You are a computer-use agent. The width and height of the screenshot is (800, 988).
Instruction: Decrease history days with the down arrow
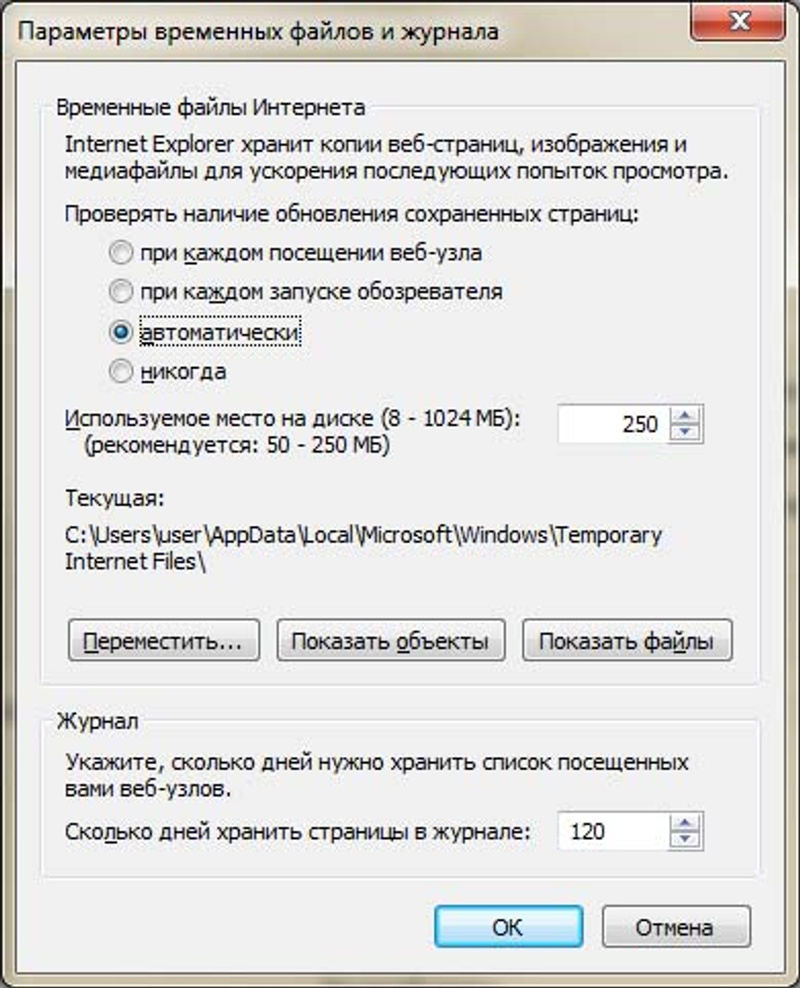tap(685, 840)
